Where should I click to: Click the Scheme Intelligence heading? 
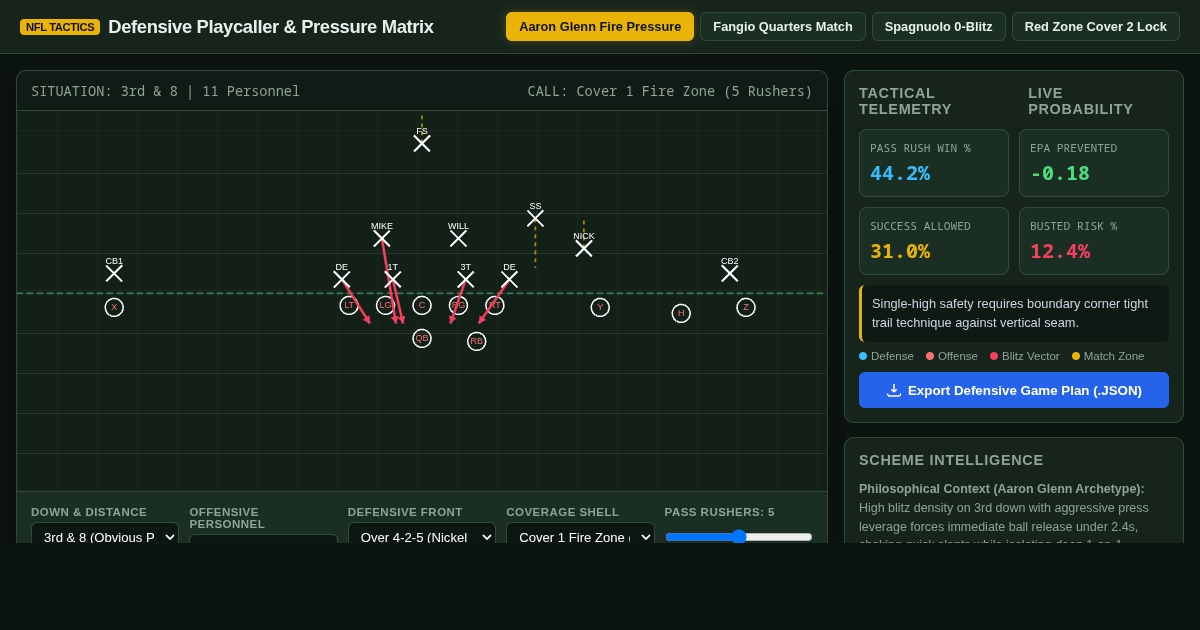(x=951, y=460)
